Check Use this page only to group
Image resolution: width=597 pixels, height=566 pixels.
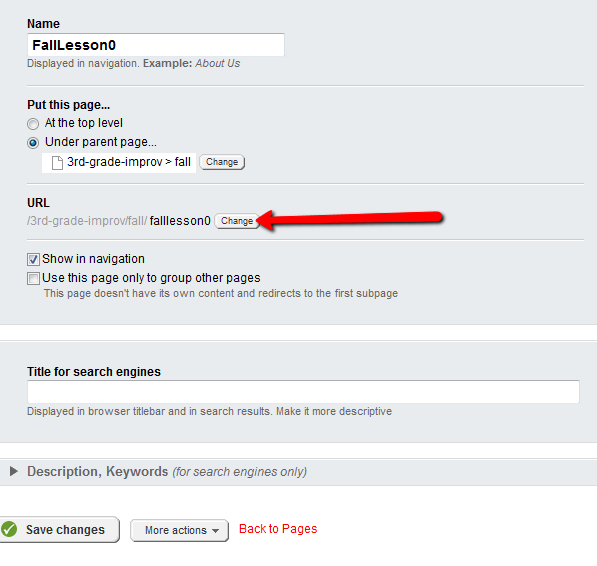[x=33, y=278]
